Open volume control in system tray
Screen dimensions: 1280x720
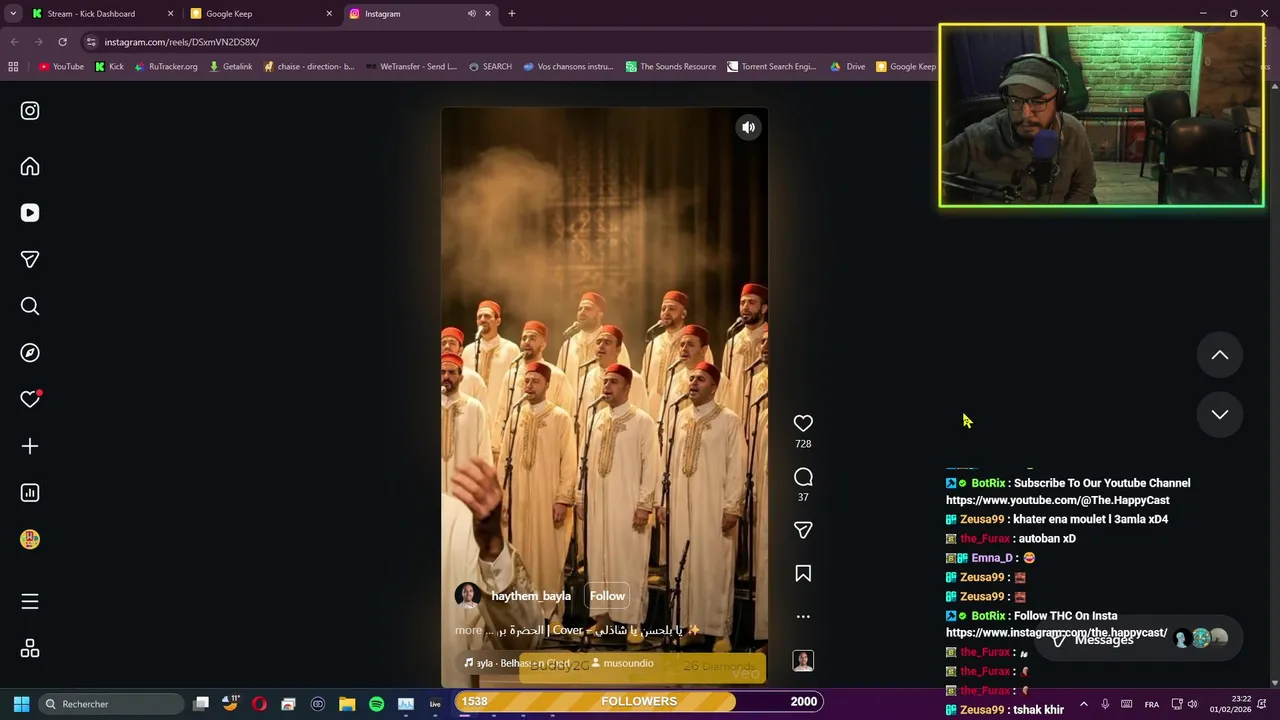[x=1192, y=704]
